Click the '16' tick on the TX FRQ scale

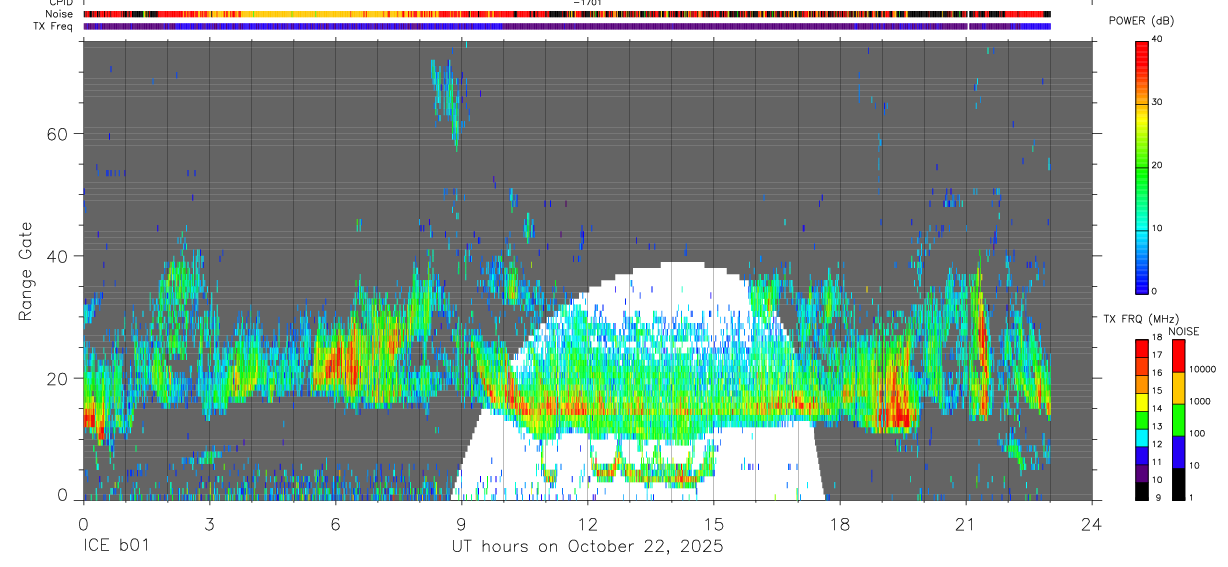click(x=1157, y=374)
